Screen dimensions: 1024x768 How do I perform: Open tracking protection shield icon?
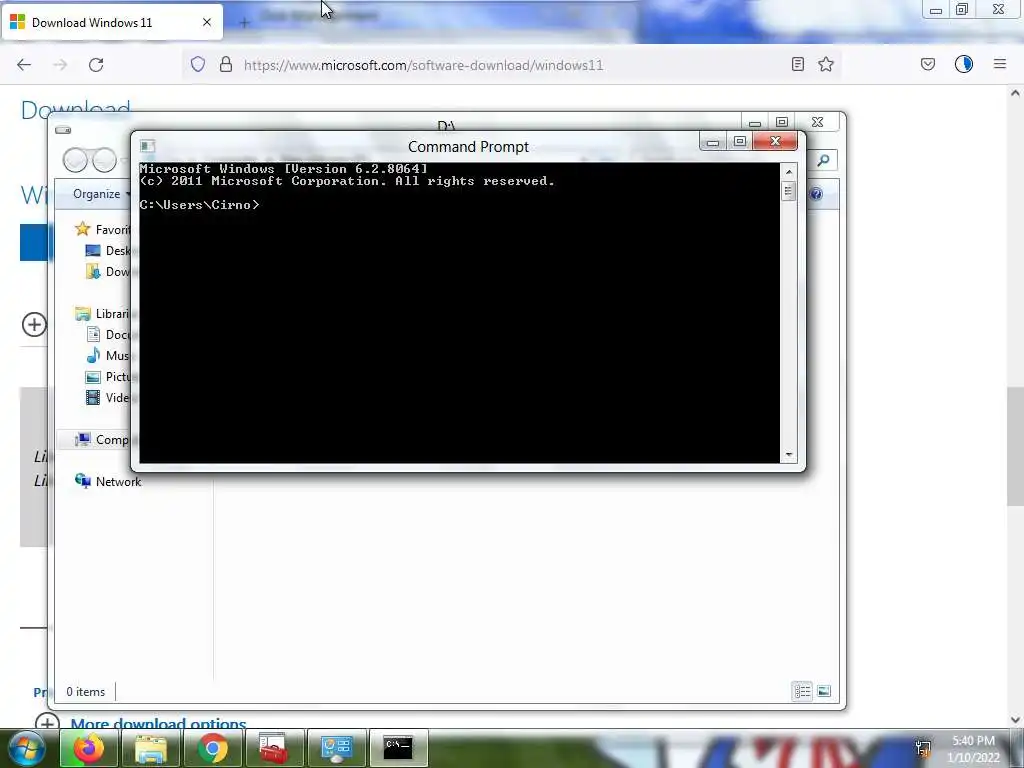(x=198, y=64)
